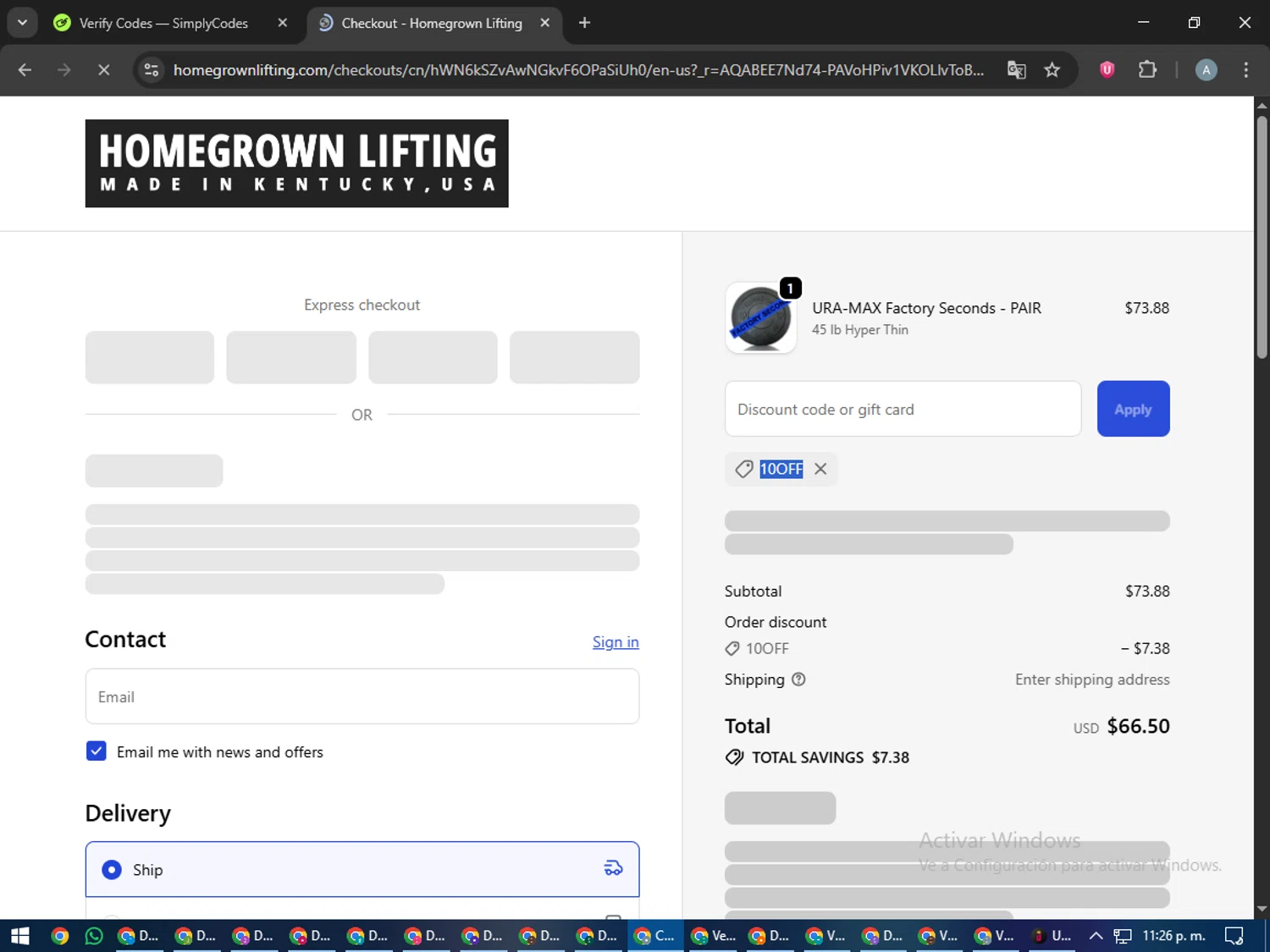Open the Windows Start menu
This screenshot has height=952, width=1270.
20,936
